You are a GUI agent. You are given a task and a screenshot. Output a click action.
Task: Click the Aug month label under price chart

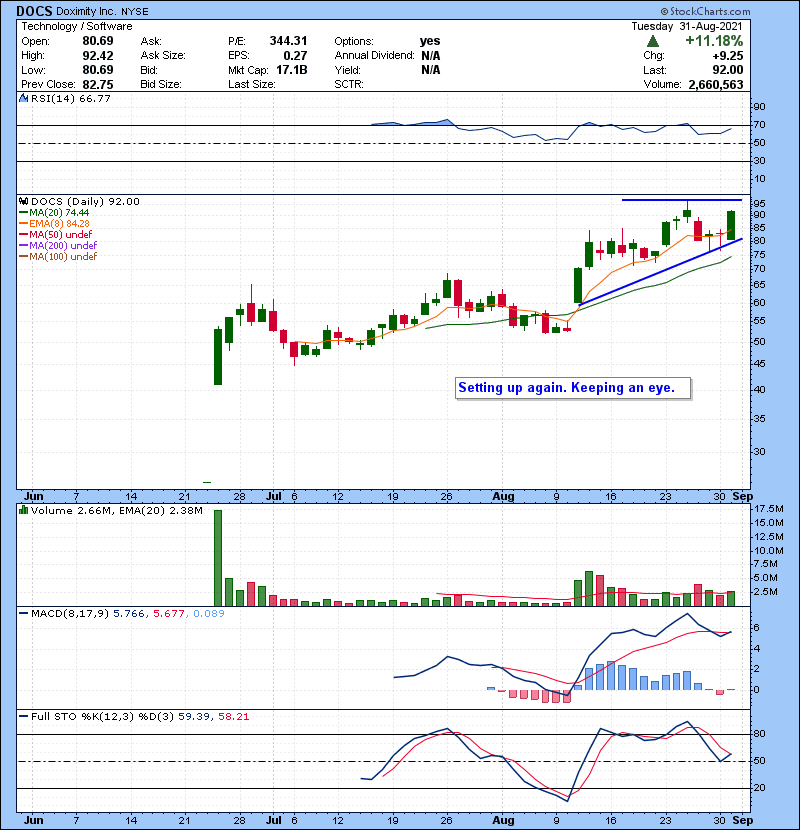503,497
